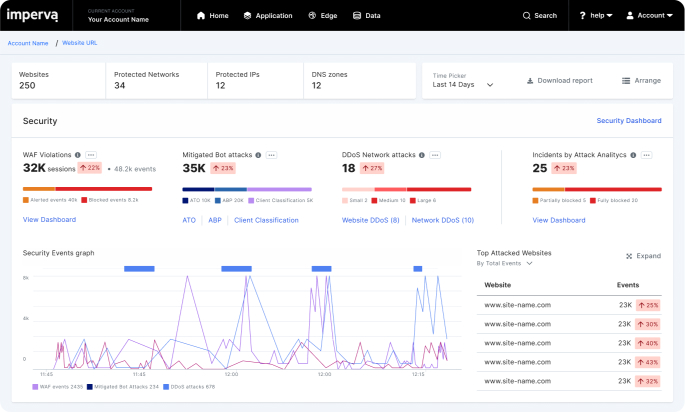This screenshot has width=686, height=412.
Task: Click the Expand icon for Top Attacked Websites
Action: [x=629, y=256]
